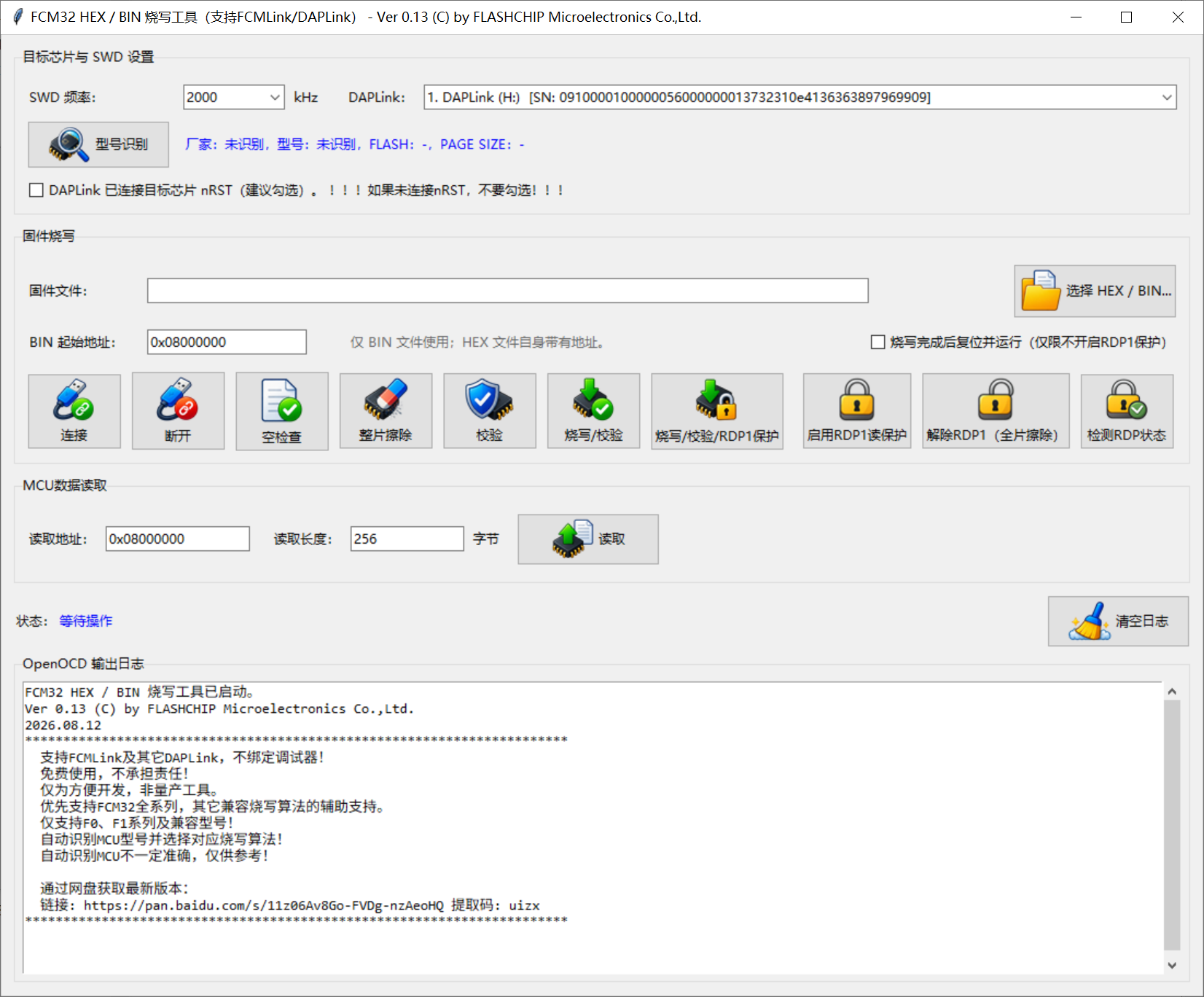
Task: Click 检测RDP状态 check status button
Action: [x=1127, y=411]
